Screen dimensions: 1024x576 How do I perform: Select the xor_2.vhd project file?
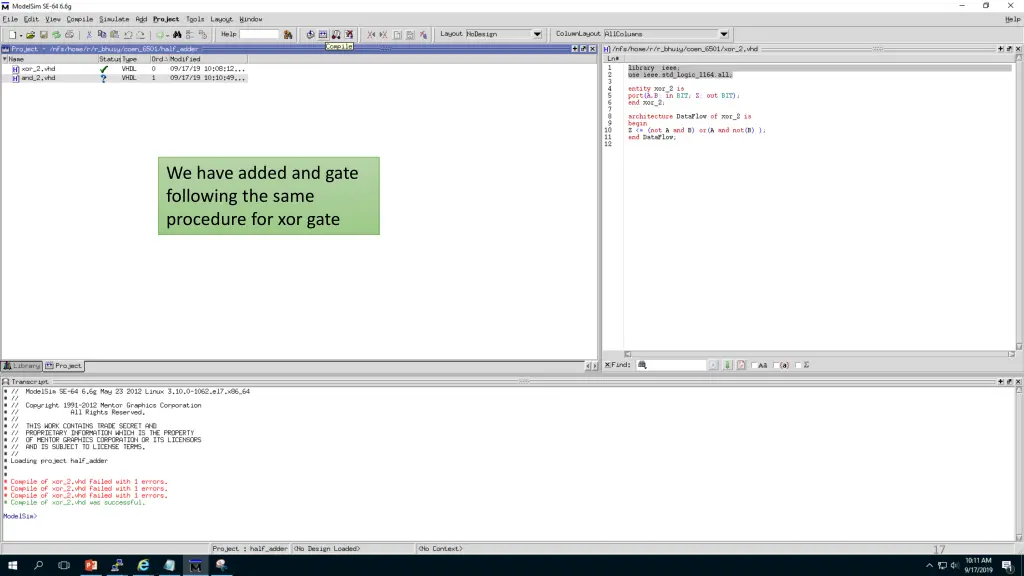[38, 69]
